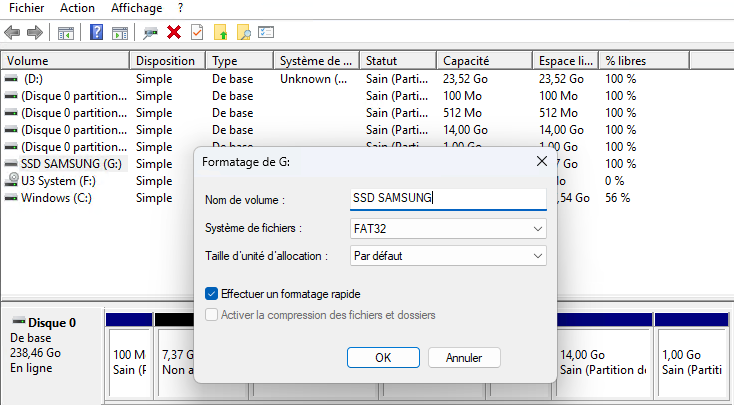Viewport: 734px width, 405px height.
Task: Confirm formatting with the OK button
Action: (383, 358)
